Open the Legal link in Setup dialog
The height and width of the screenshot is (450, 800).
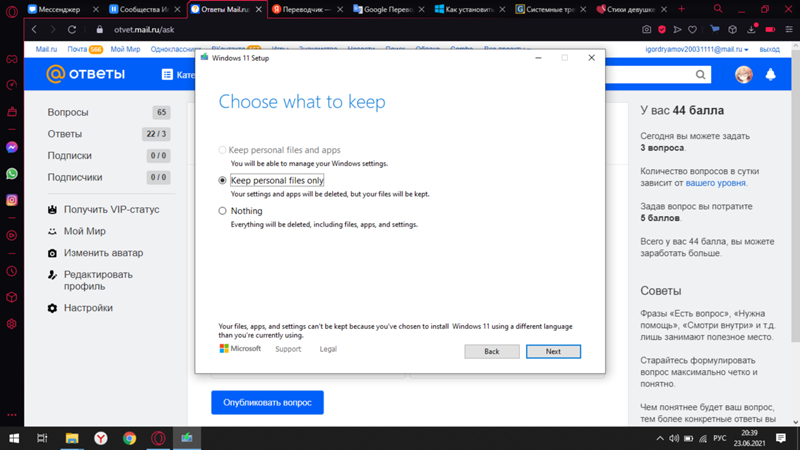click(328, 349)
